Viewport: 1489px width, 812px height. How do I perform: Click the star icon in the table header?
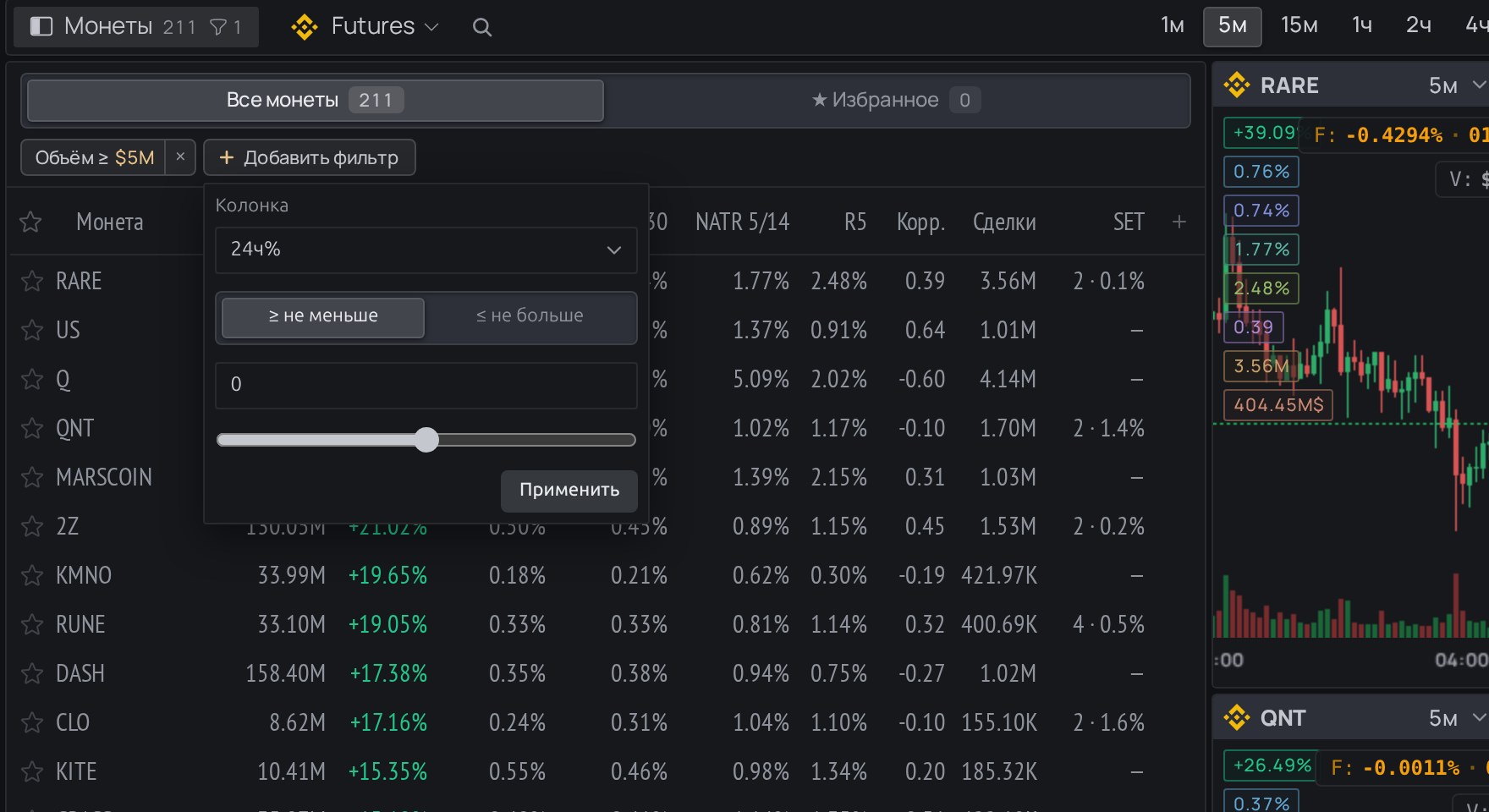click(30, 222)
